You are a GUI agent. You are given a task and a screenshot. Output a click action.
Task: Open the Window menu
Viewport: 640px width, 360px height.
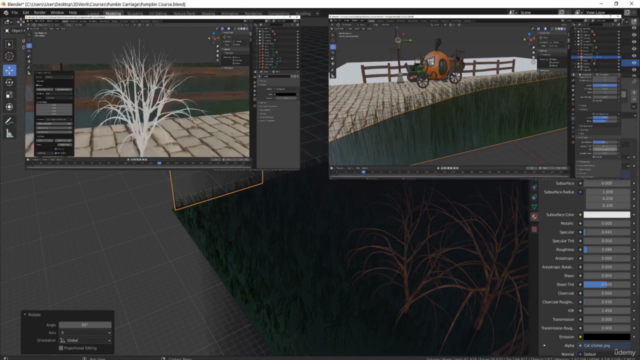(x=57, y=13)
